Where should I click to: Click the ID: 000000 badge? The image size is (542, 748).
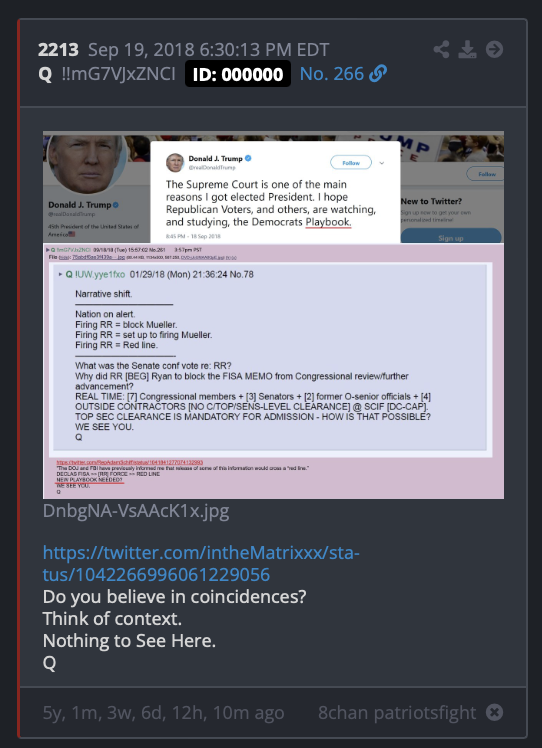(x=238, y=74)
